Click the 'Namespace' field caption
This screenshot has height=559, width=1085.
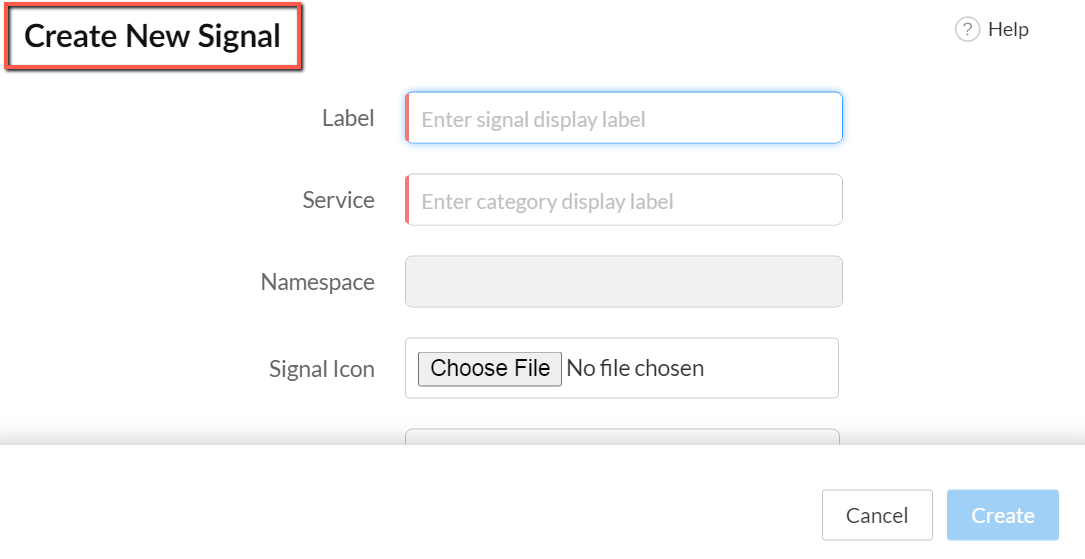317,282
